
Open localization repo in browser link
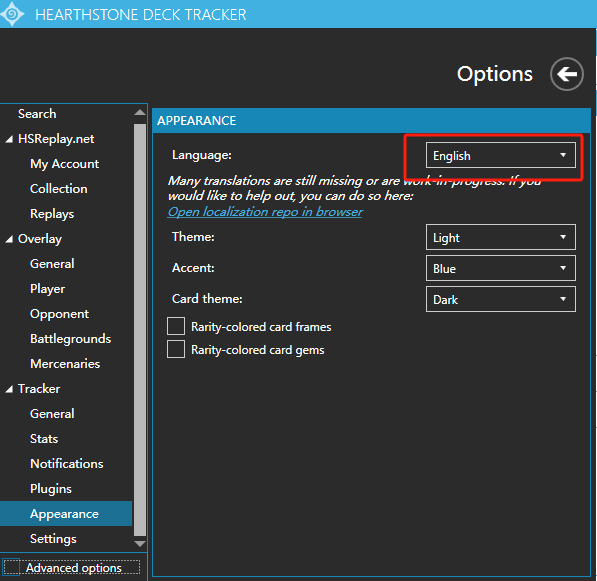click(x=265, y=212)
